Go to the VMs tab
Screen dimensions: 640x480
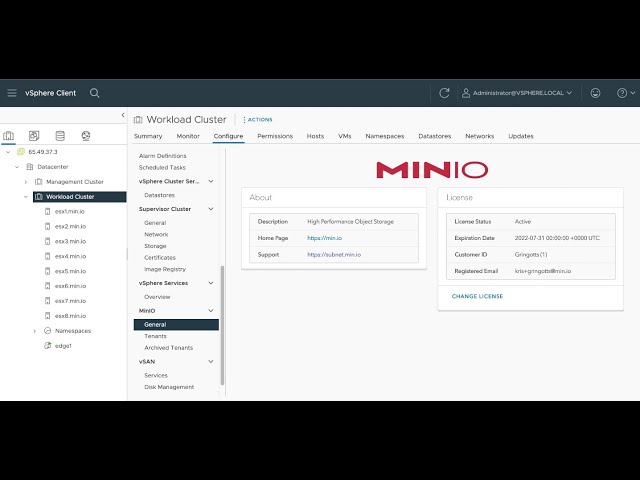(344, 136)
